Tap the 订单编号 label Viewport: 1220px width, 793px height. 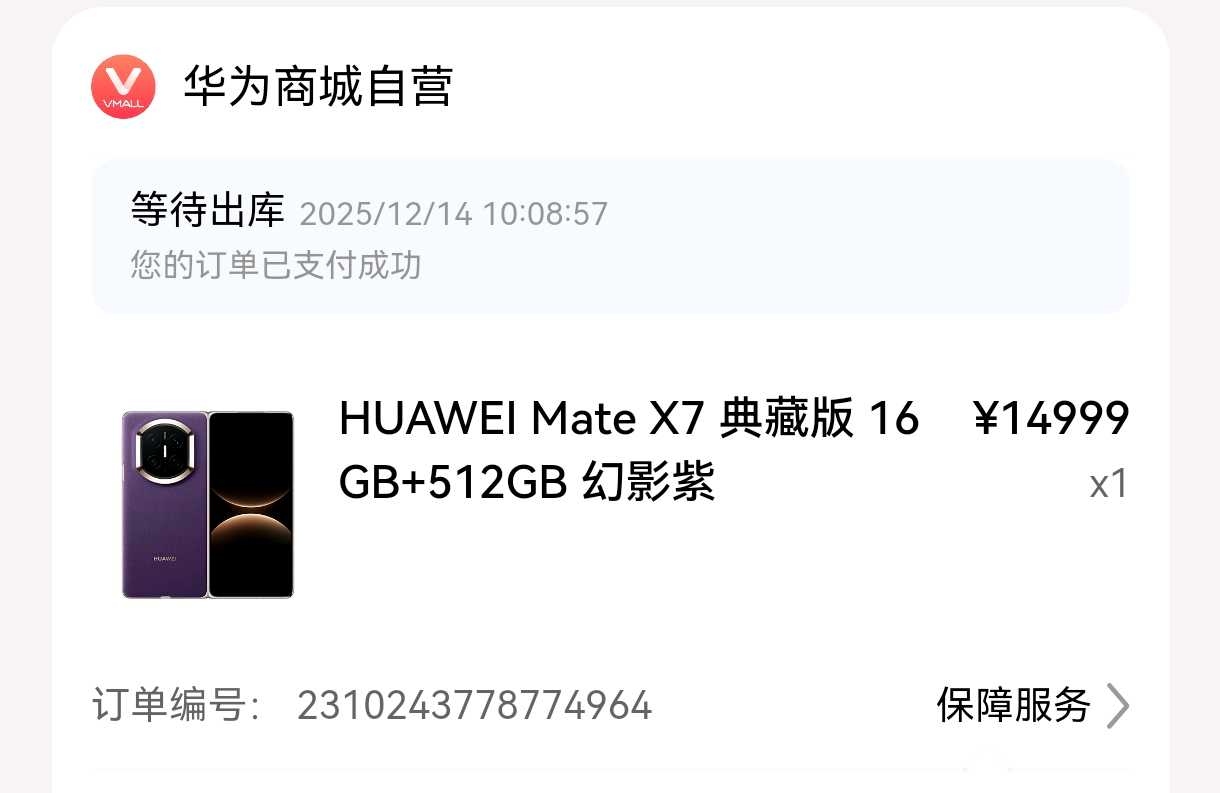[177, 706]
